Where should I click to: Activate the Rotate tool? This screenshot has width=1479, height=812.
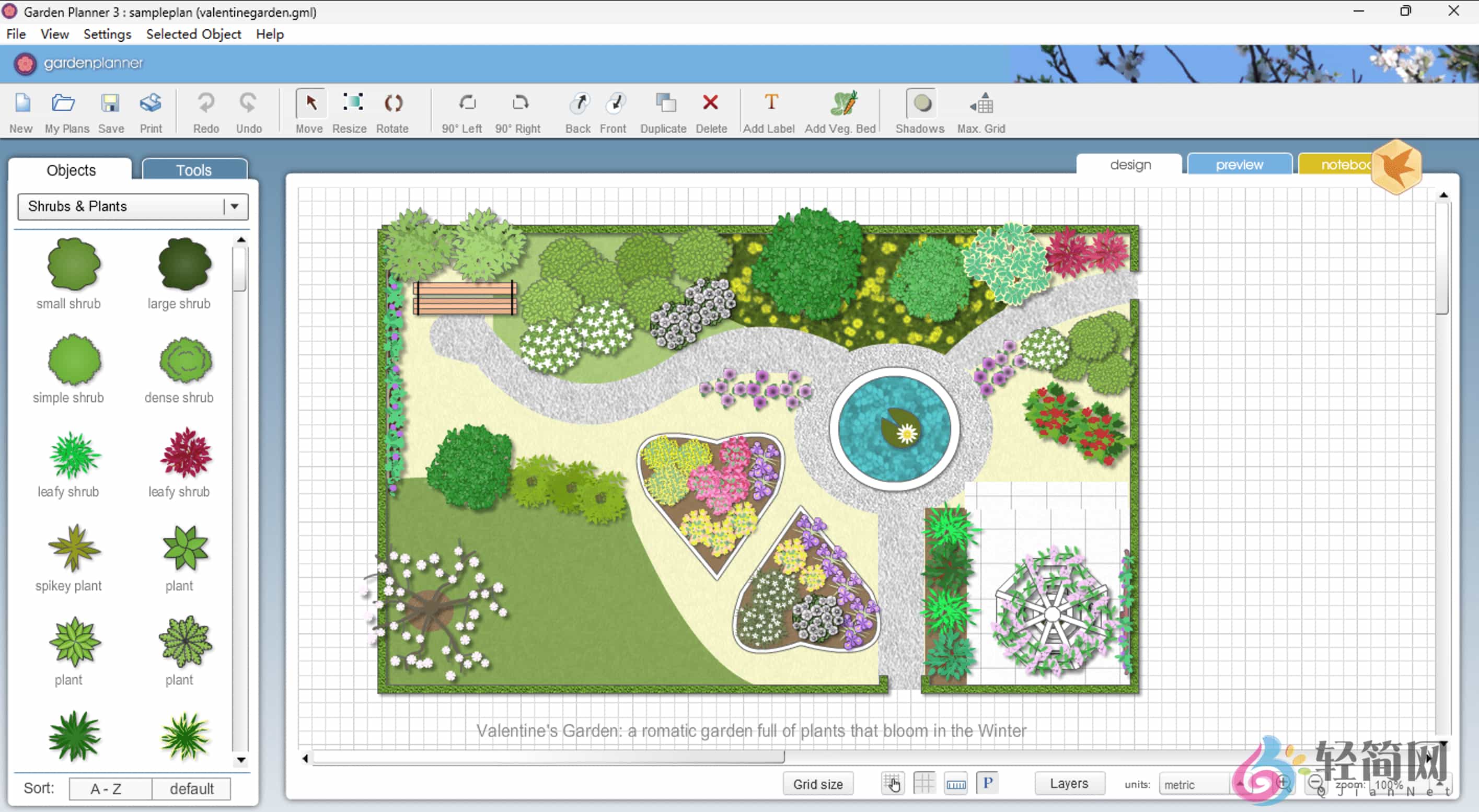392,110
